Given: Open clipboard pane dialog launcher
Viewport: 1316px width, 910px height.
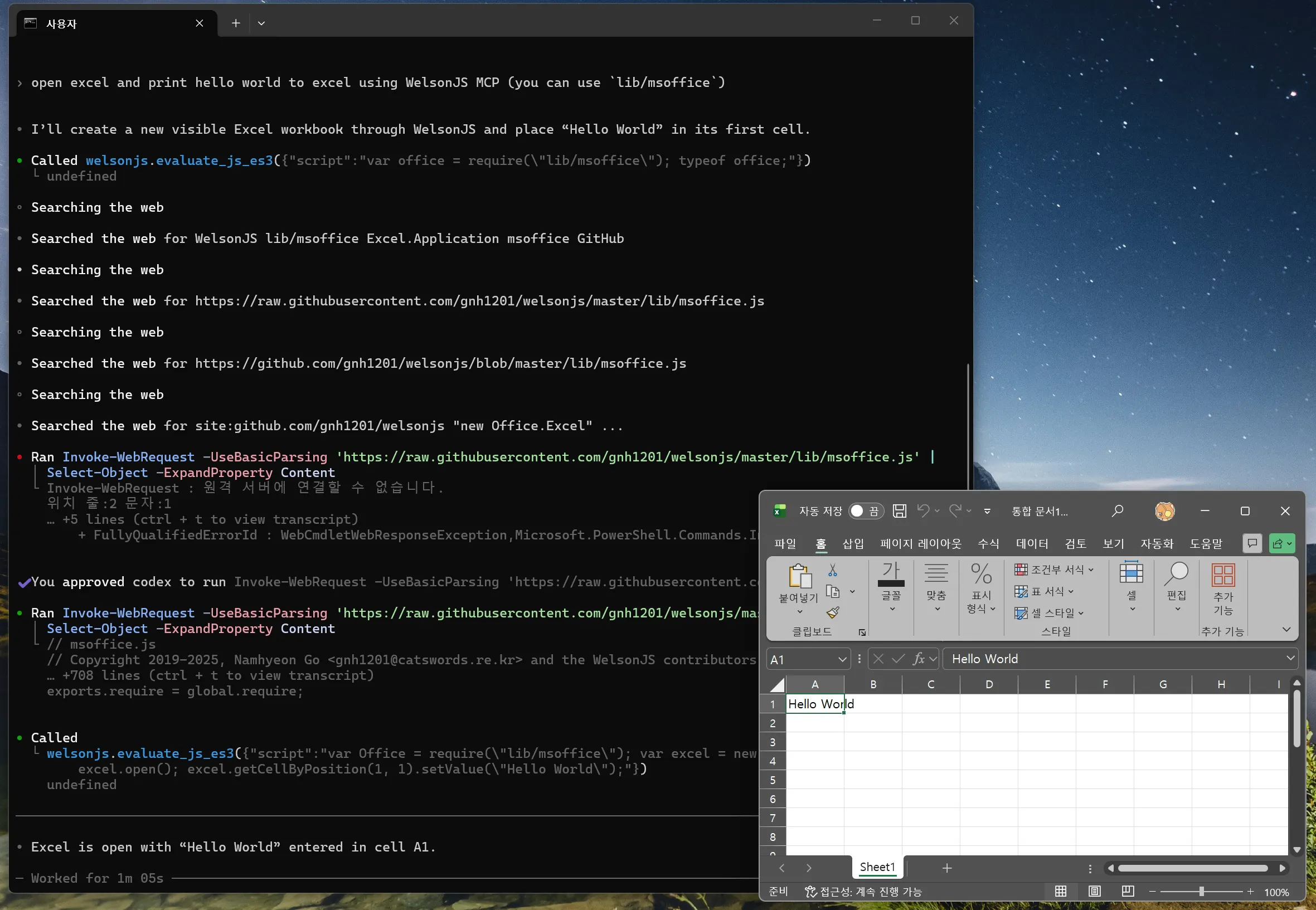Looking at the screenshot, I should click(862, 632).
